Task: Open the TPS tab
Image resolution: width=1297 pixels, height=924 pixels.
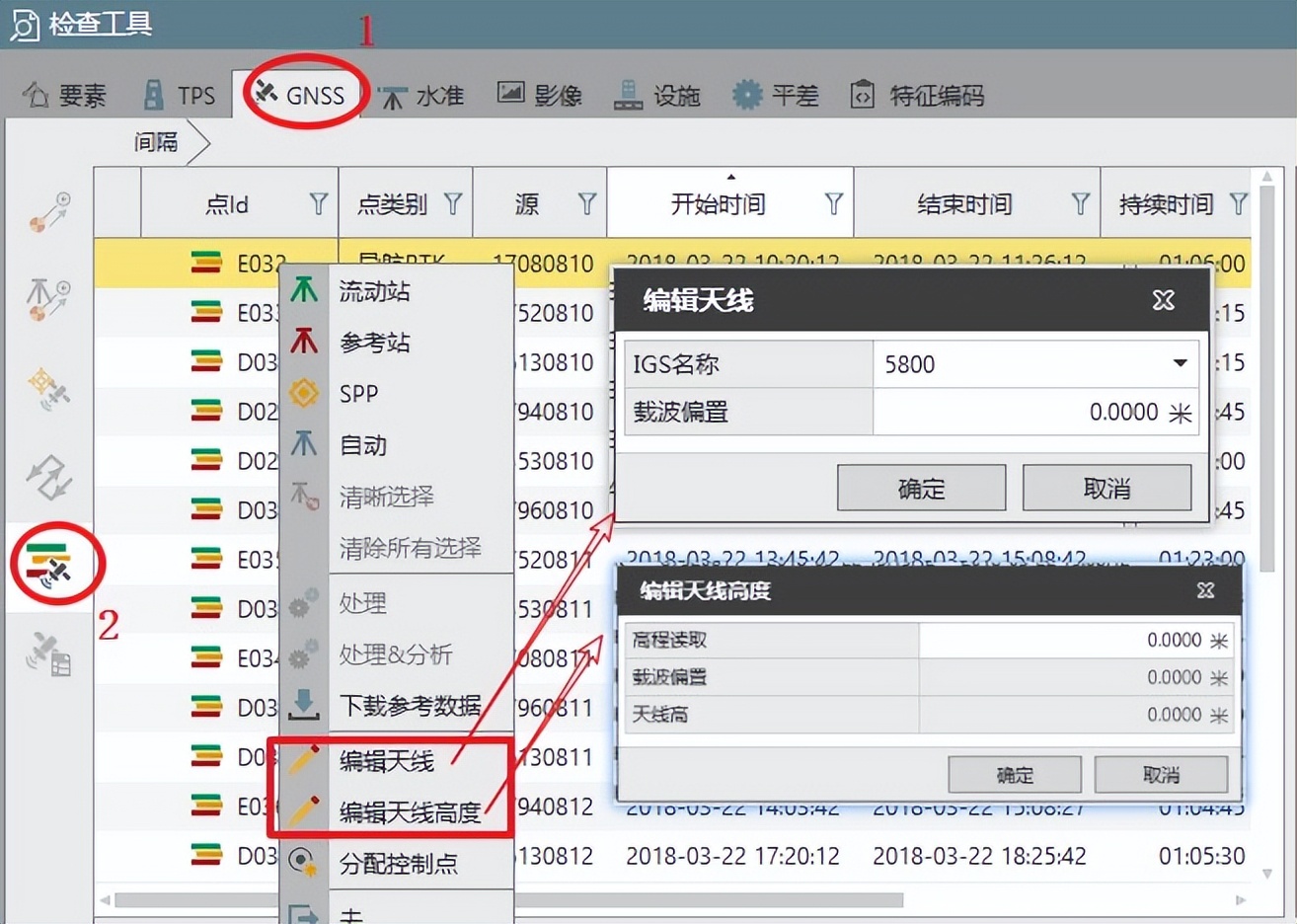Action: tap(179, 96)
